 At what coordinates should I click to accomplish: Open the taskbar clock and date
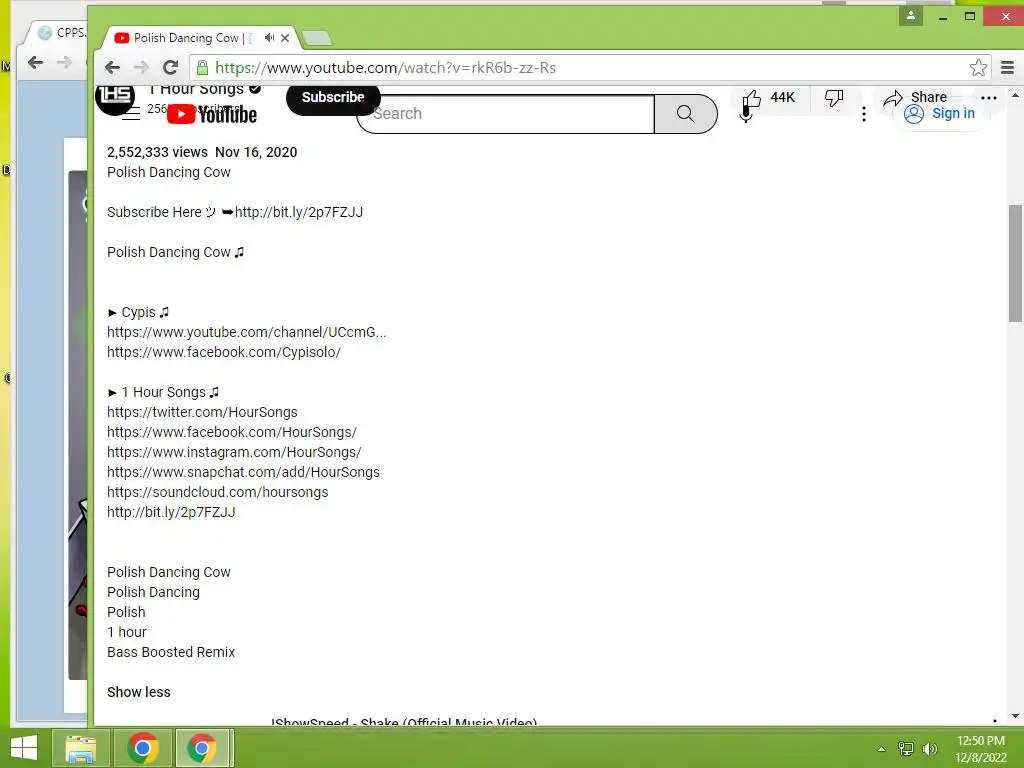point(981,749)
